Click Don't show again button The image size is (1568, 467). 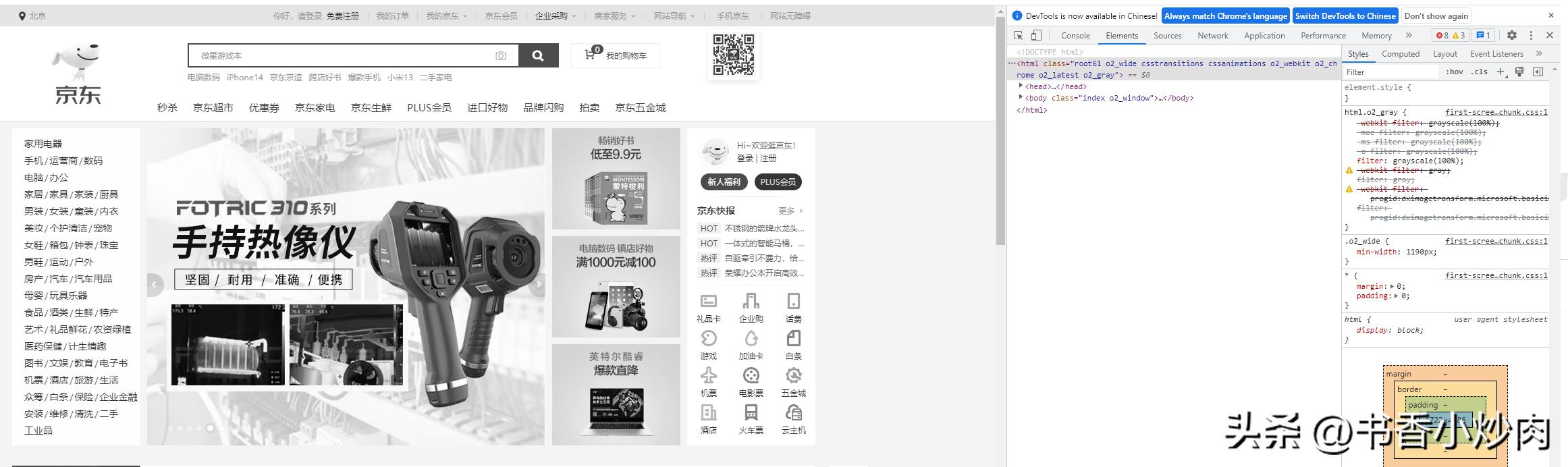(1436, 16)
